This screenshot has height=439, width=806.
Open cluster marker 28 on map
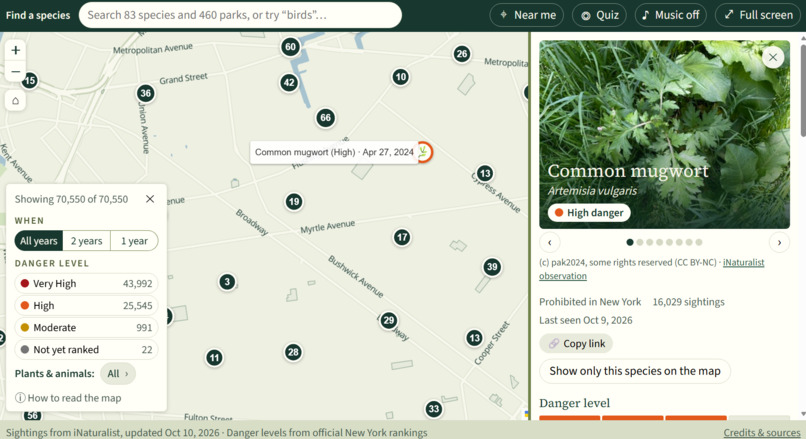point(293,352)
